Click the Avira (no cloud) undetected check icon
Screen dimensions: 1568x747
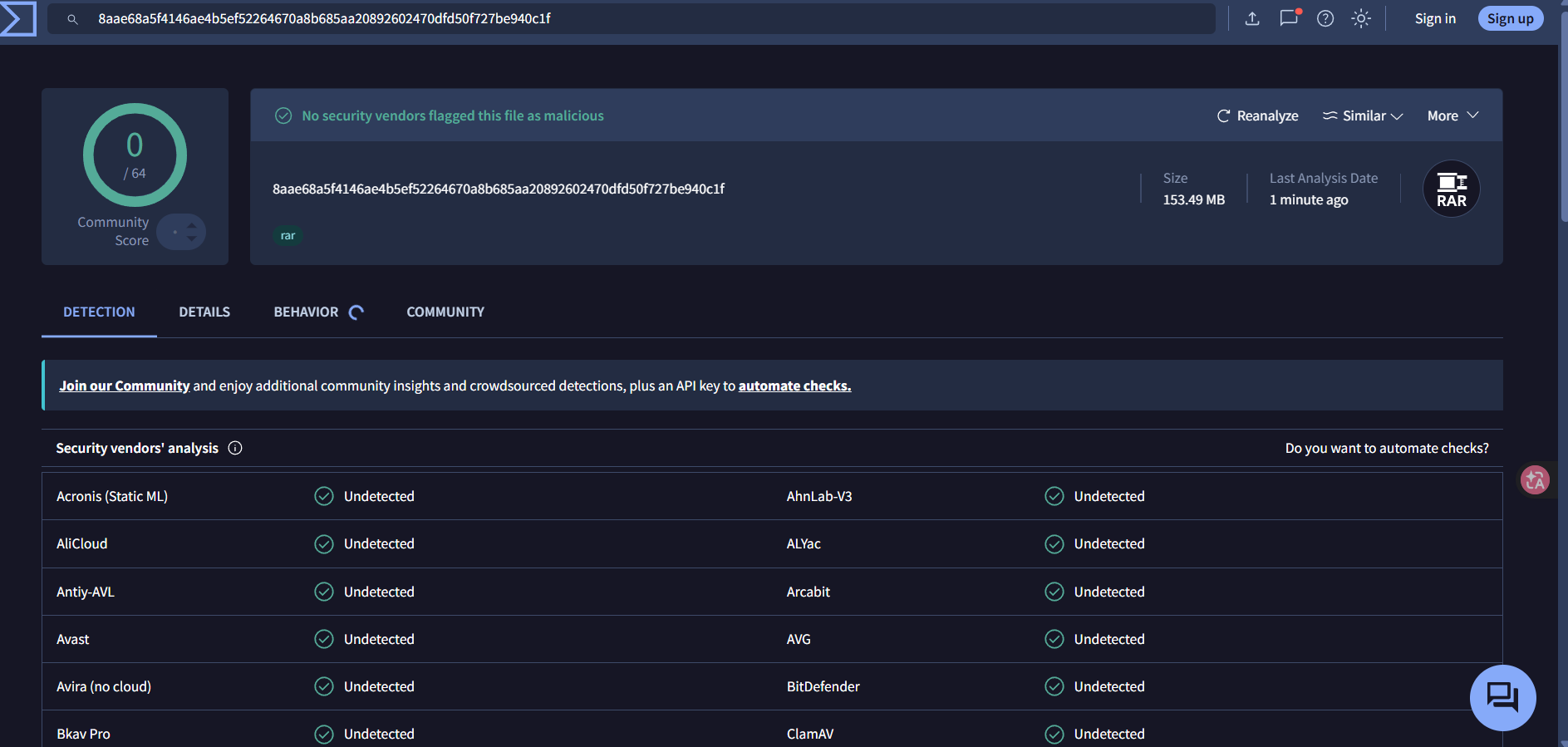[324, 686]
